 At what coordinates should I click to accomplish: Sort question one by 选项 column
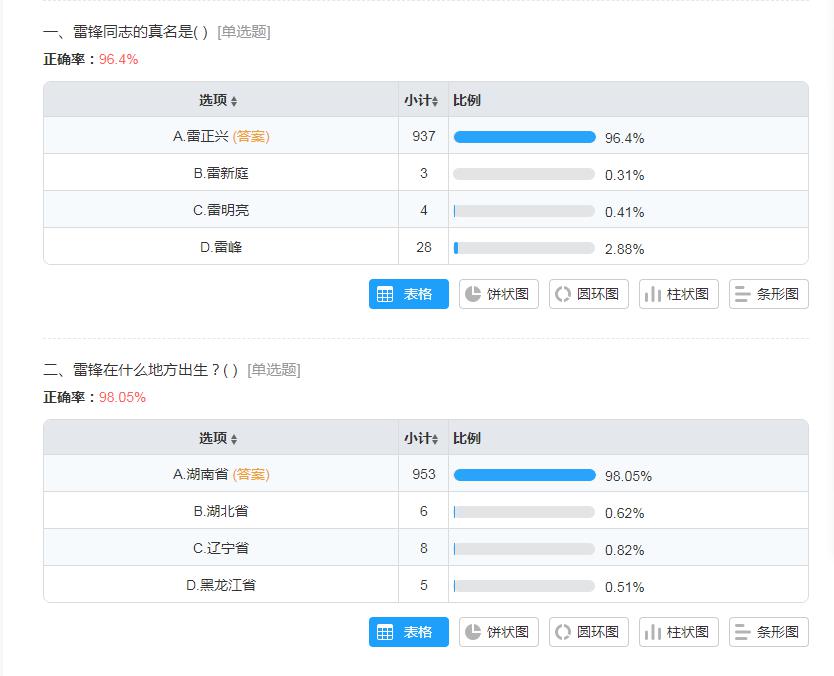pos(219,100)
